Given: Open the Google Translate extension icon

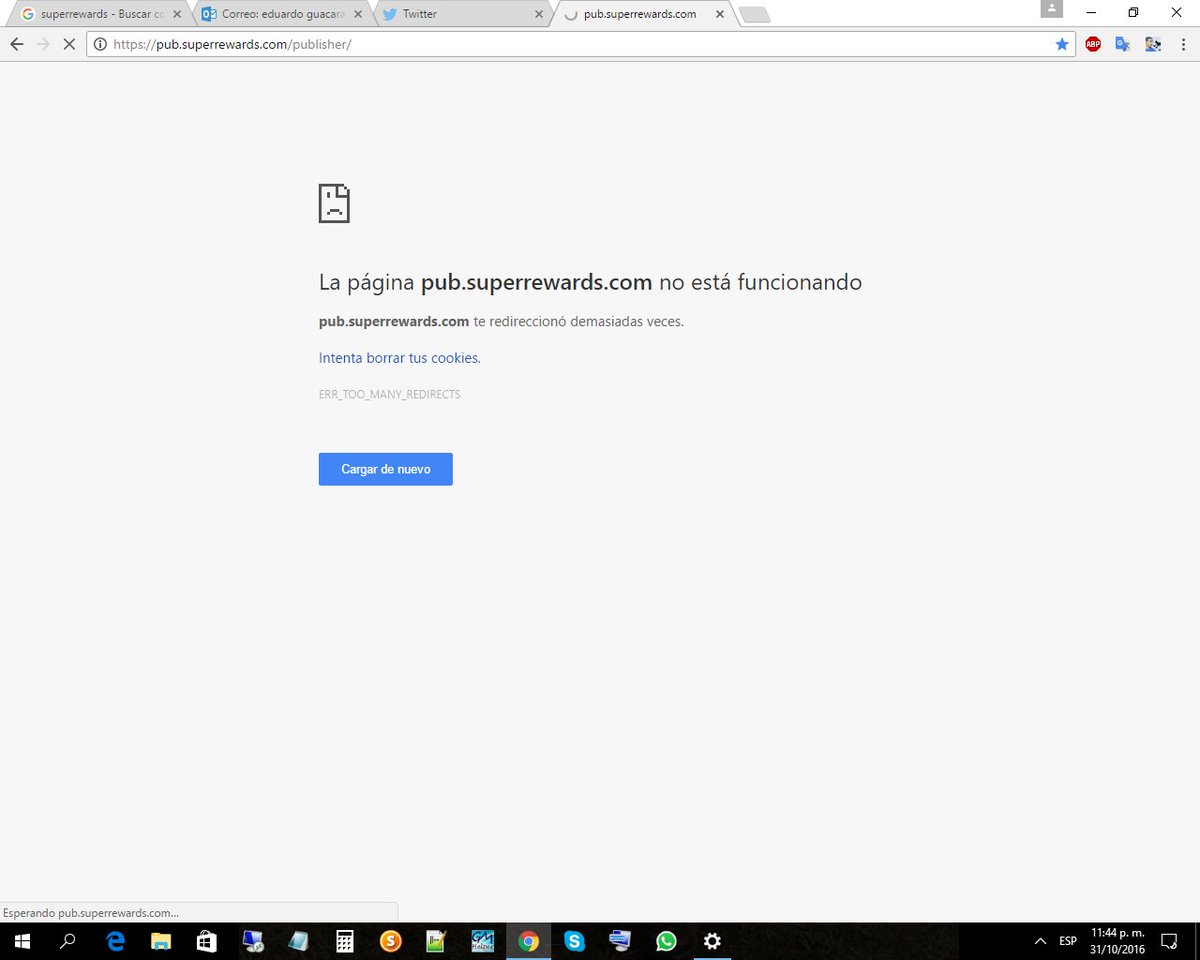Looking at the screenshot, I should coord(1123,44).
